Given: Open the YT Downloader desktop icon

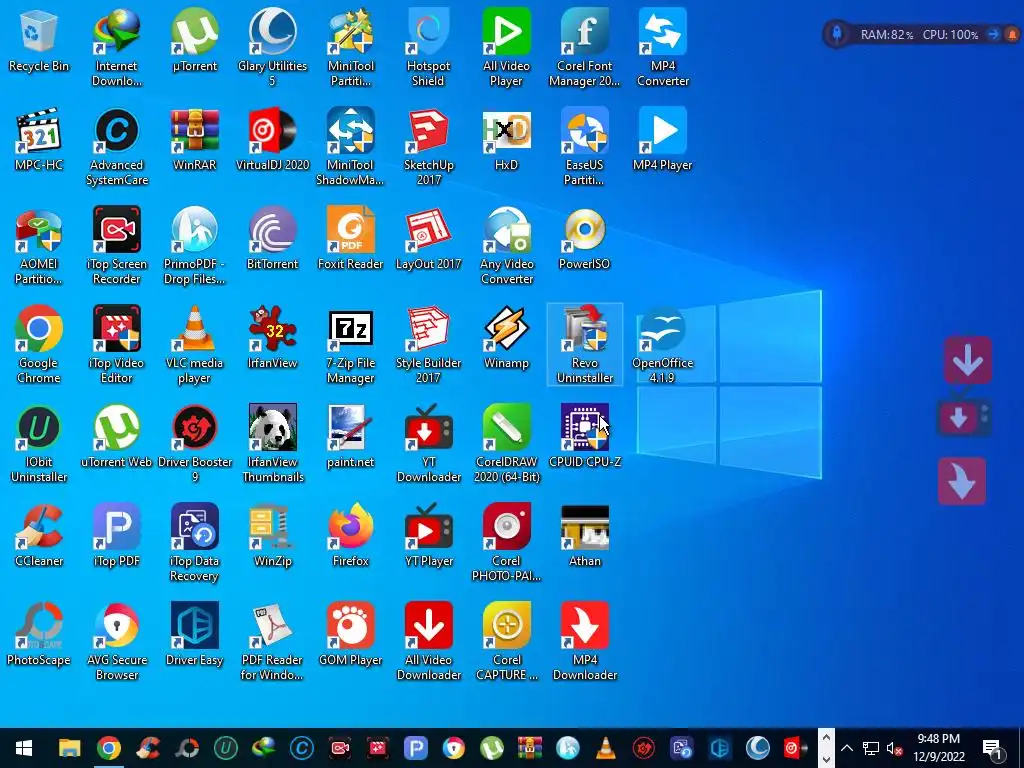Looking at the screenshot, I should pyautogui.click(x=428, y=444).
